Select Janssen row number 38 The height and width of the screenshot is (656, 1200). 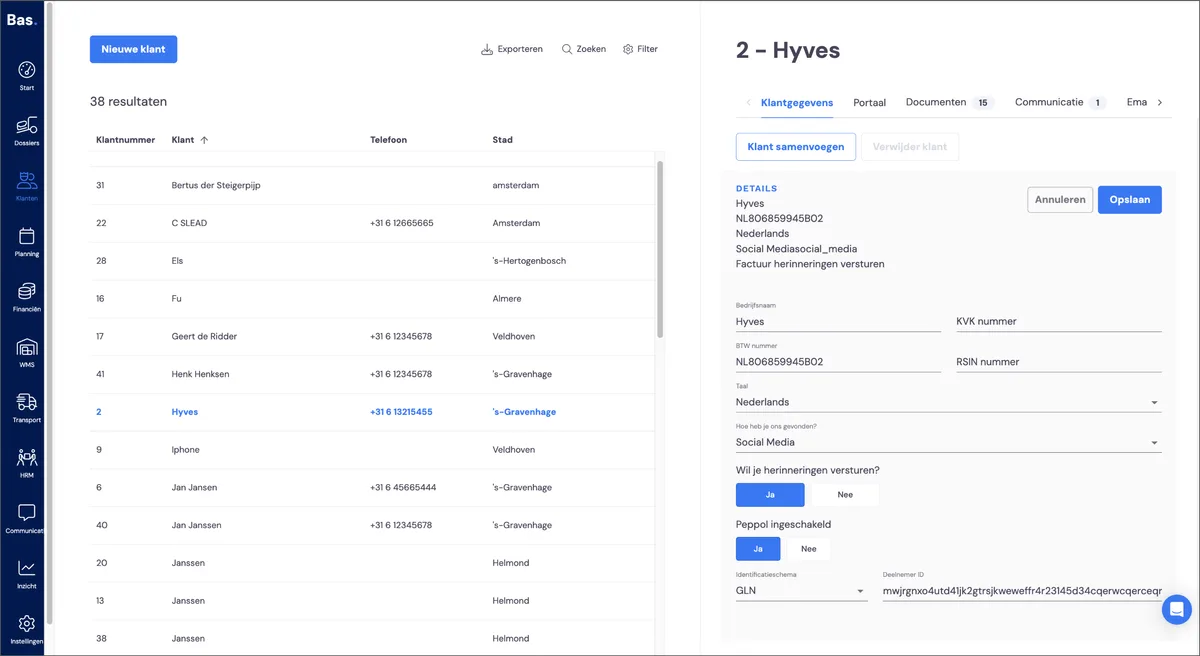pyautogui.click(x=372, y=639)
